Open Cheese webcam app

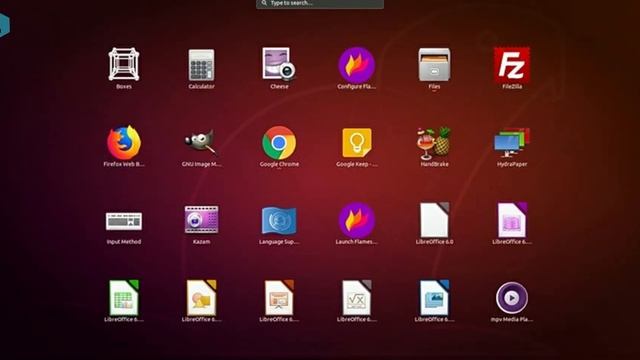(x=279, y=63)
